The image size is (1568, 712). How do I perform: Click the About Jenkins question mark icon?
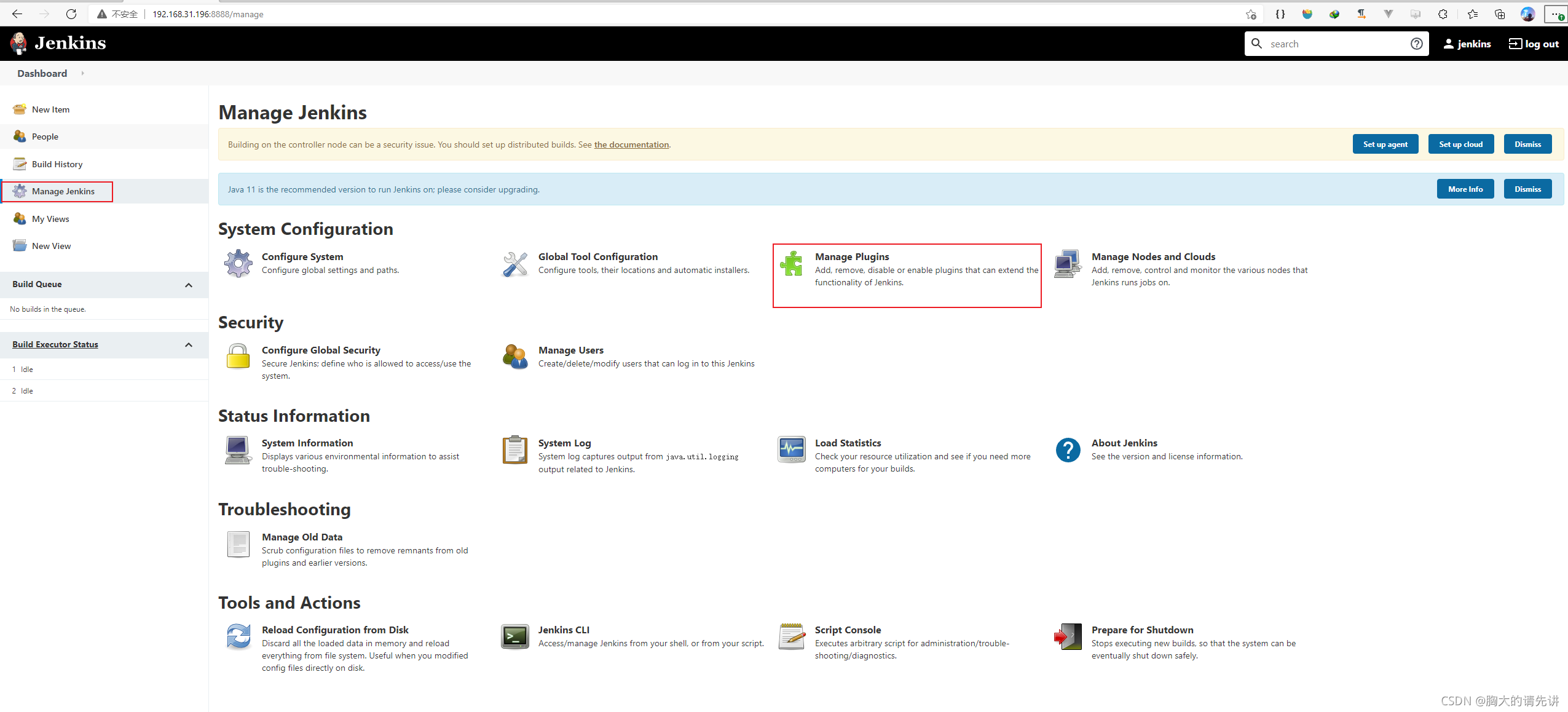(x=1068, y=450)
